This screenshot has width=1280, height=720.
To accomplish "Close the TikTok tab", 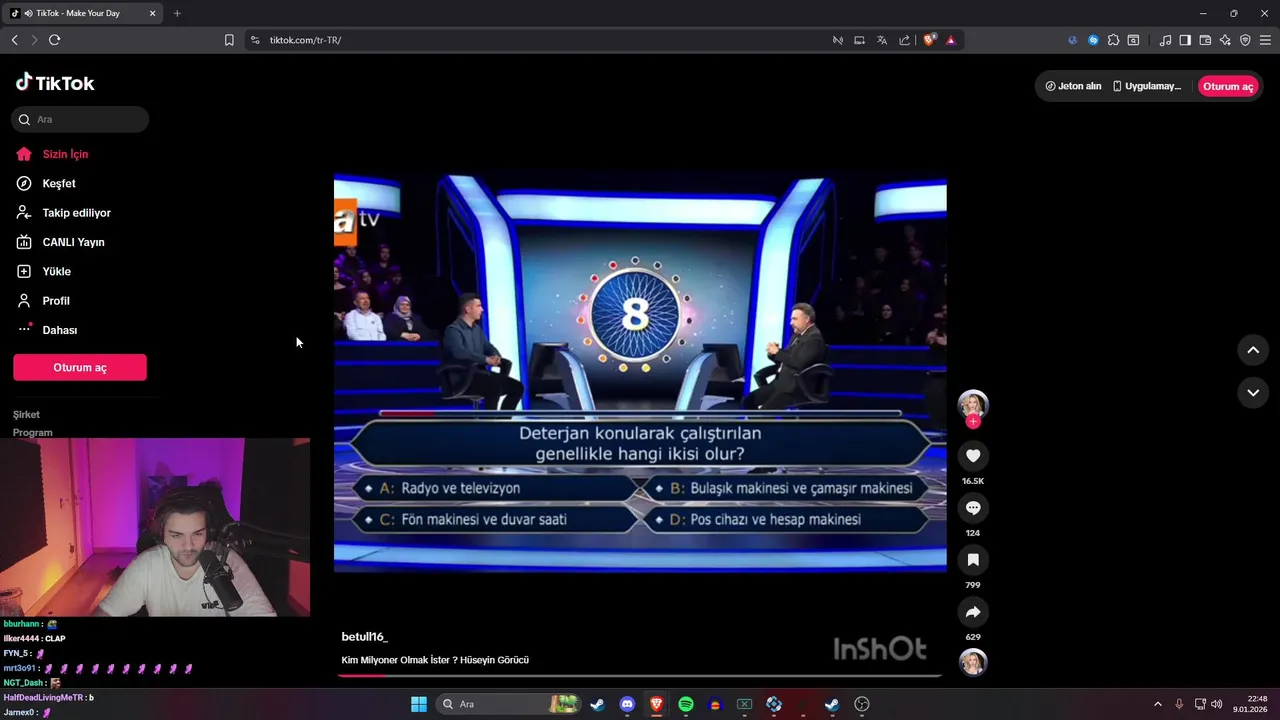I will click(152, 13).
